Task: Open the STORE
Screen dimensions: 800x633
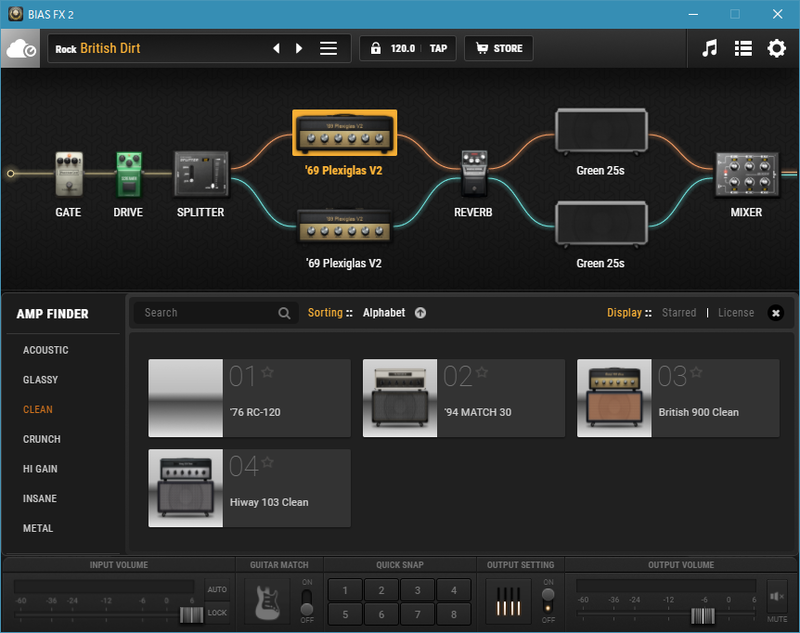Action: point(499,48)
